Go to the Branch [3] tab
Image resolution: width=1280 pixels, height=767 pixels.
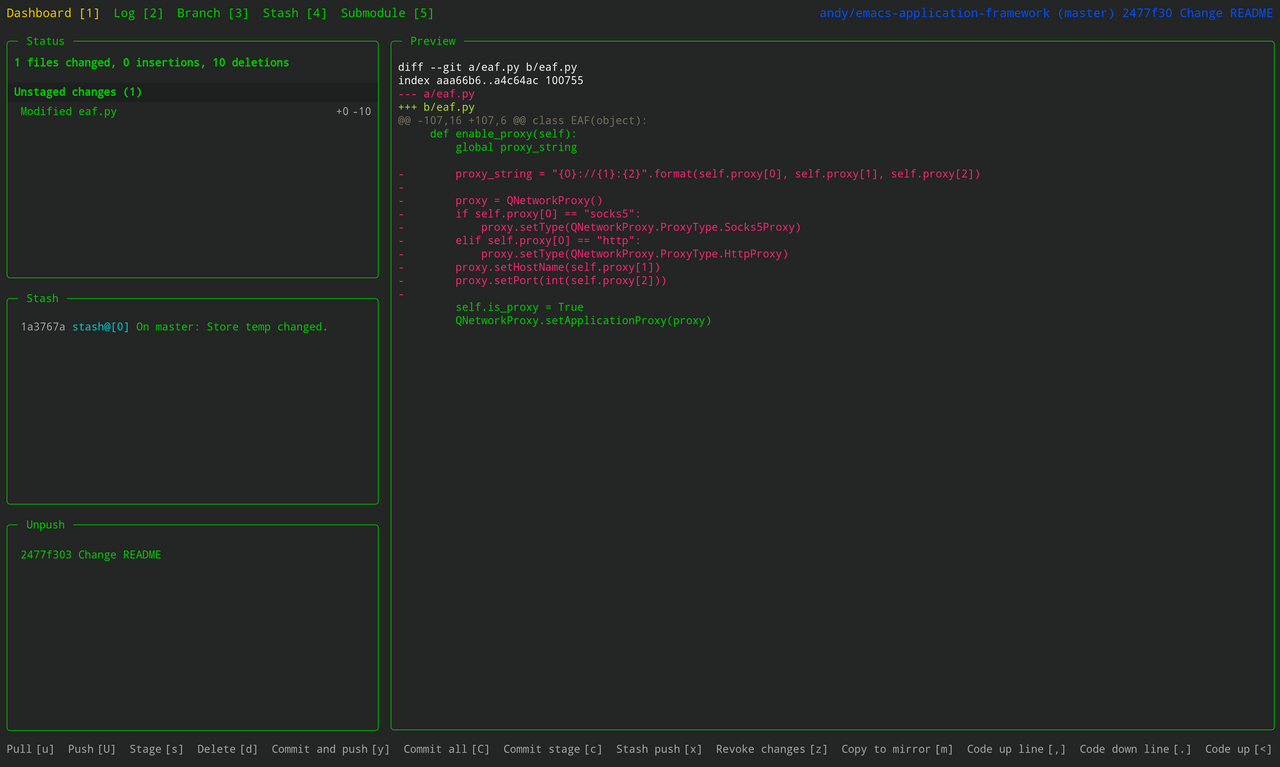[213, 13]
